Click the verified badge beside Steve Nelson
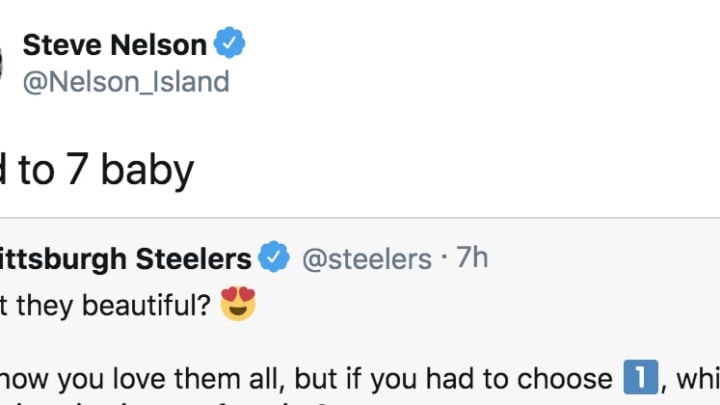Screen dimensions: 720x405 [x=230, y=43]
